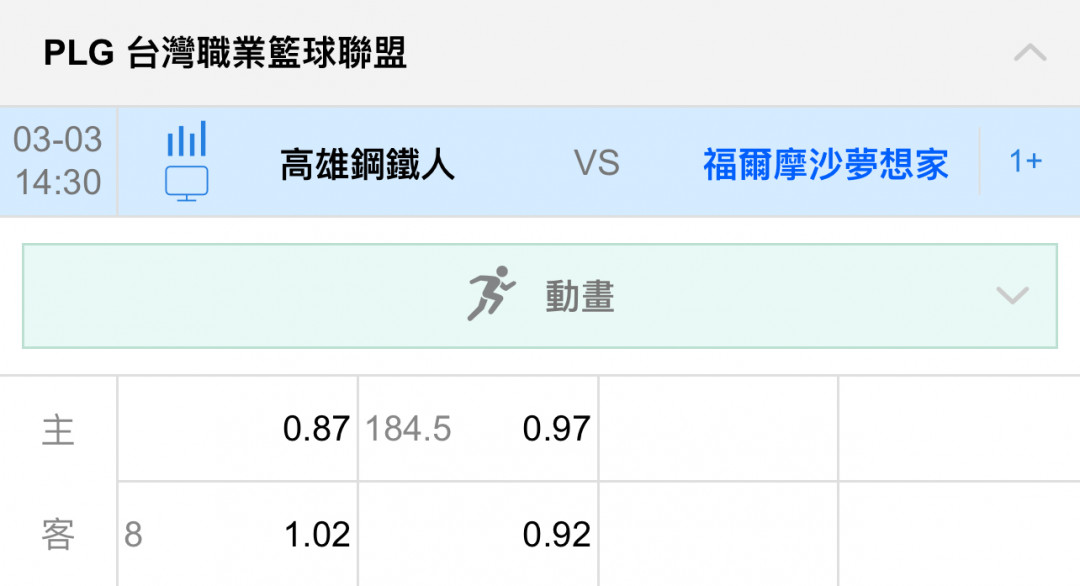
Task: Collapse the PLG league section chevron
Action: [1030, 53]
